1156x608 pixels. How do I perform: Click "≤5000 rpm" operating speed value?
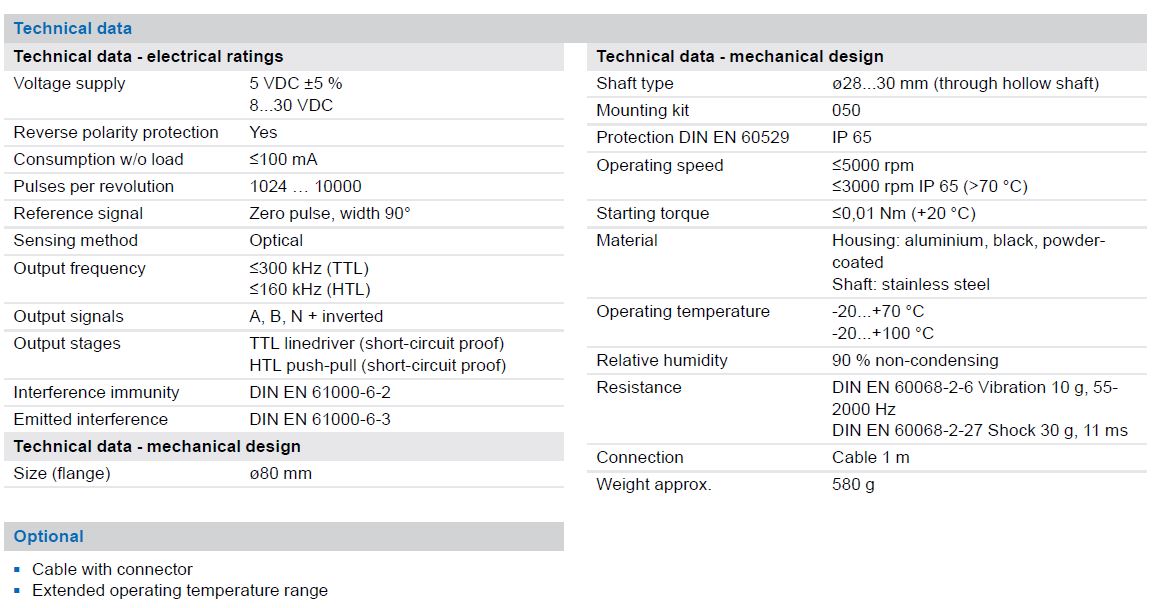pyautogui.click(x=872, y=166)
